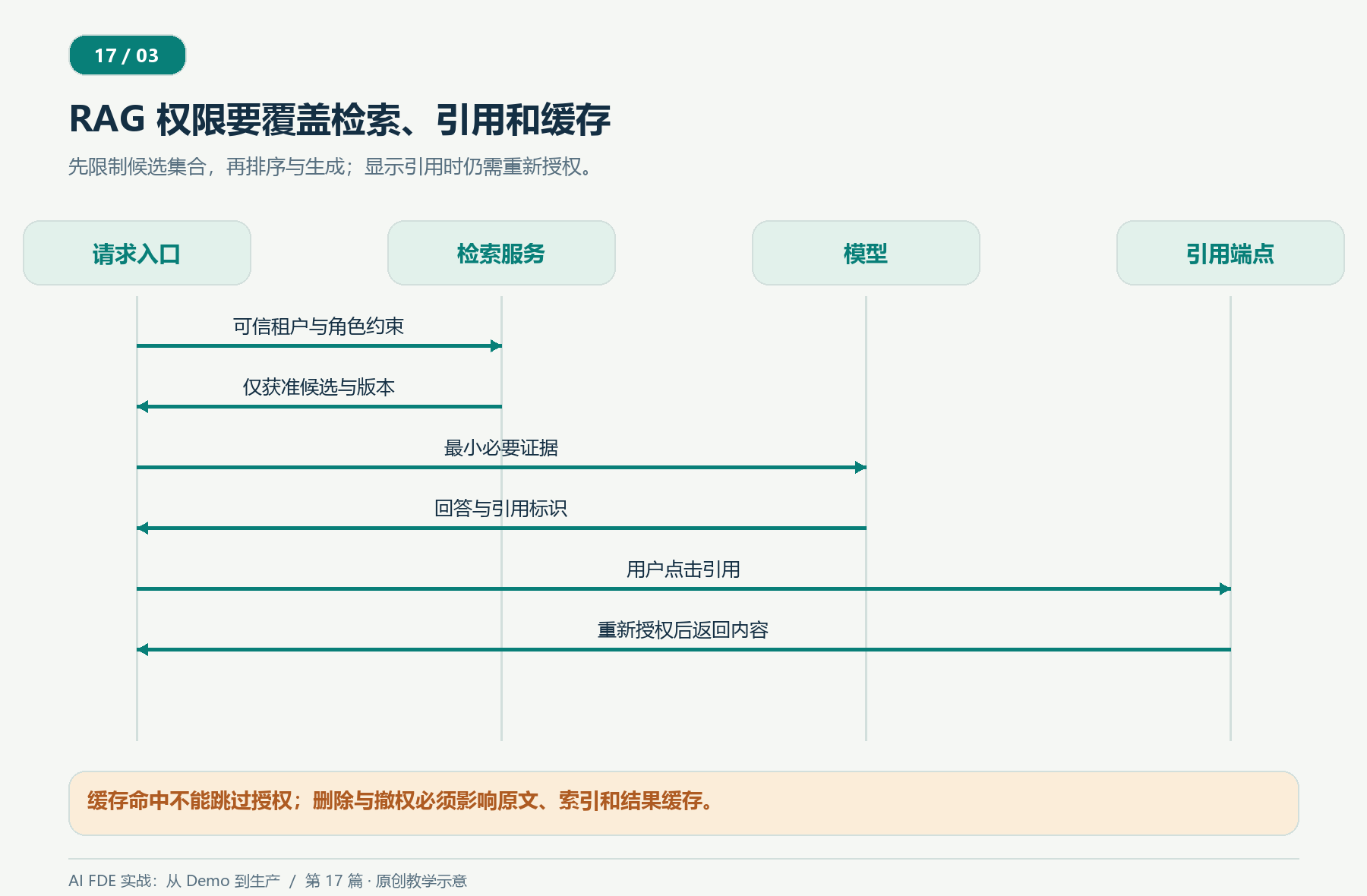Click the 17 / 03 page badge
The height and width of the screenshot is (896, 1367).
[128, 55]
